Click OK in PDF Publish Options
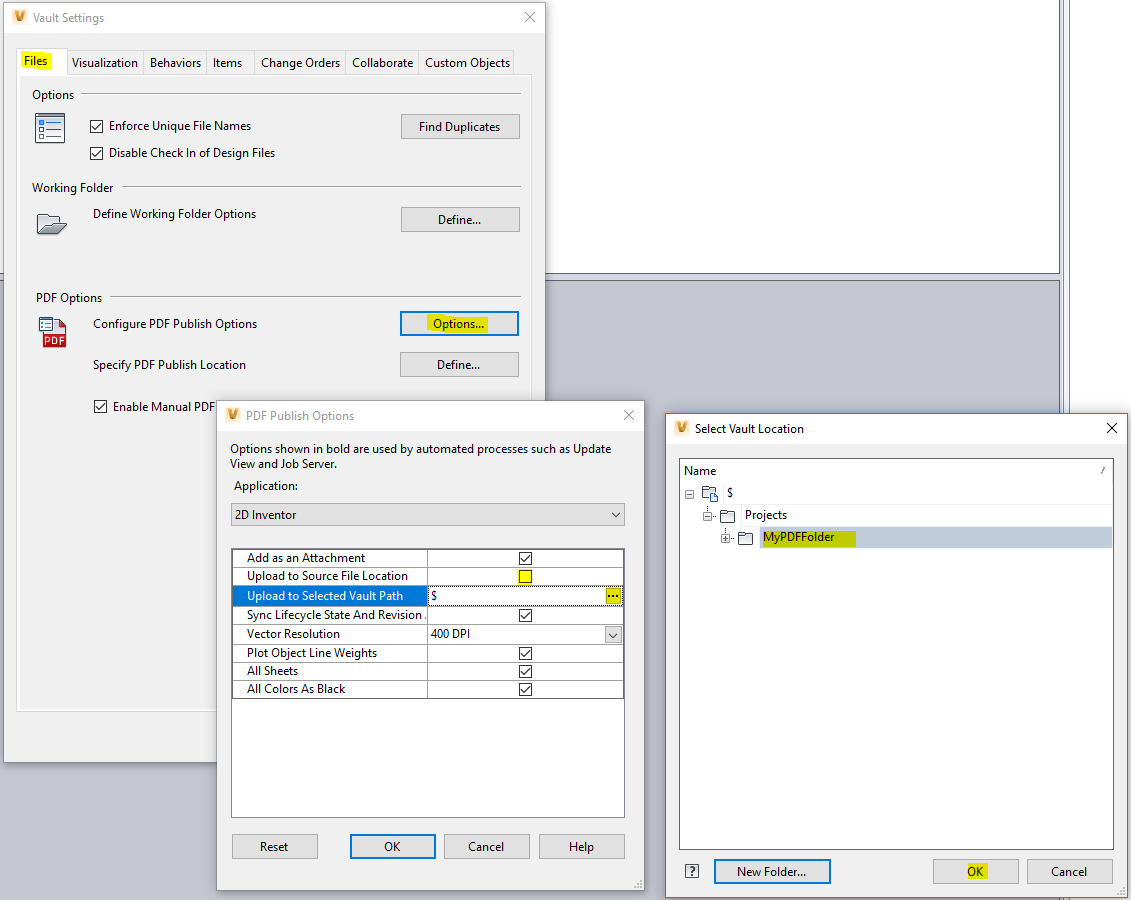The width and height of the screenshot is (1131, 900). (392, 847)
